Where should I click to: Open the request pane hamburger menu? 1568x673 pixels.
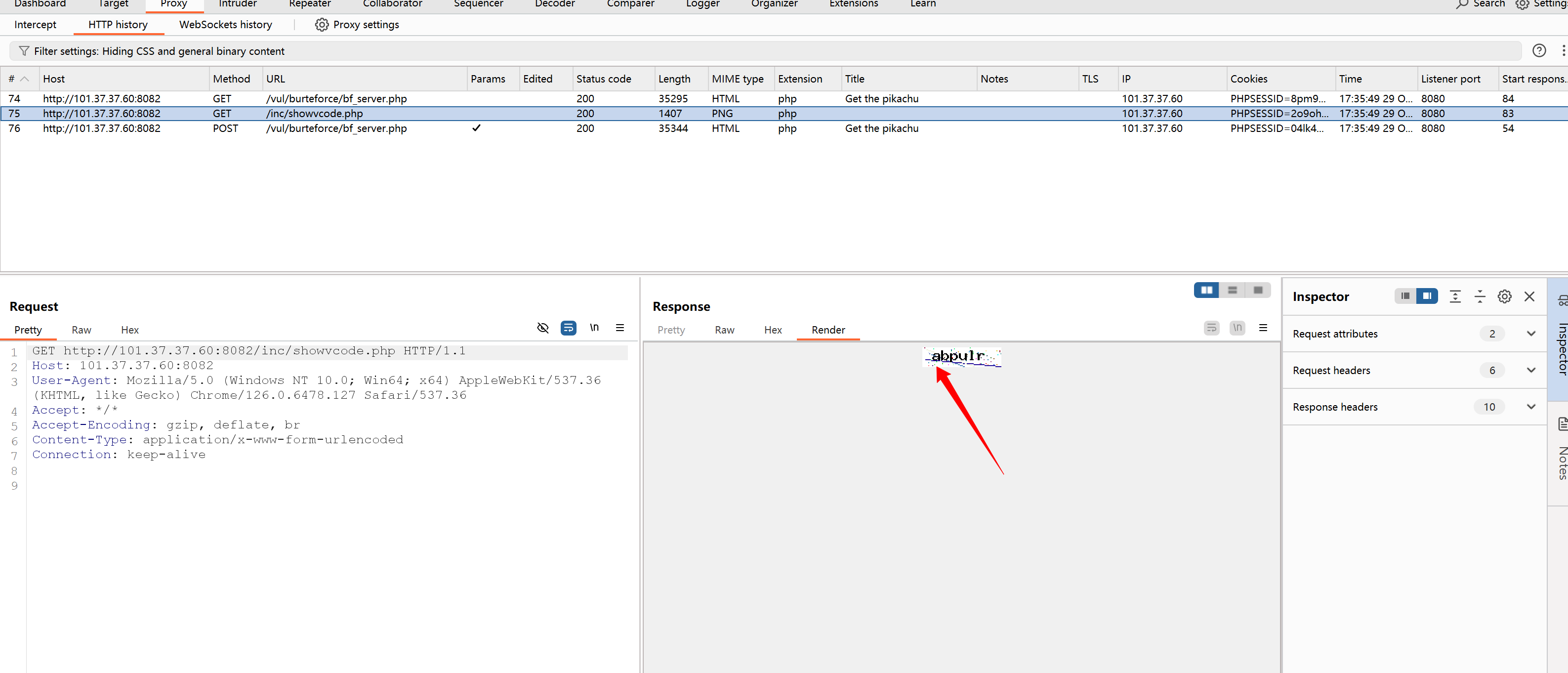click(619, 328)
